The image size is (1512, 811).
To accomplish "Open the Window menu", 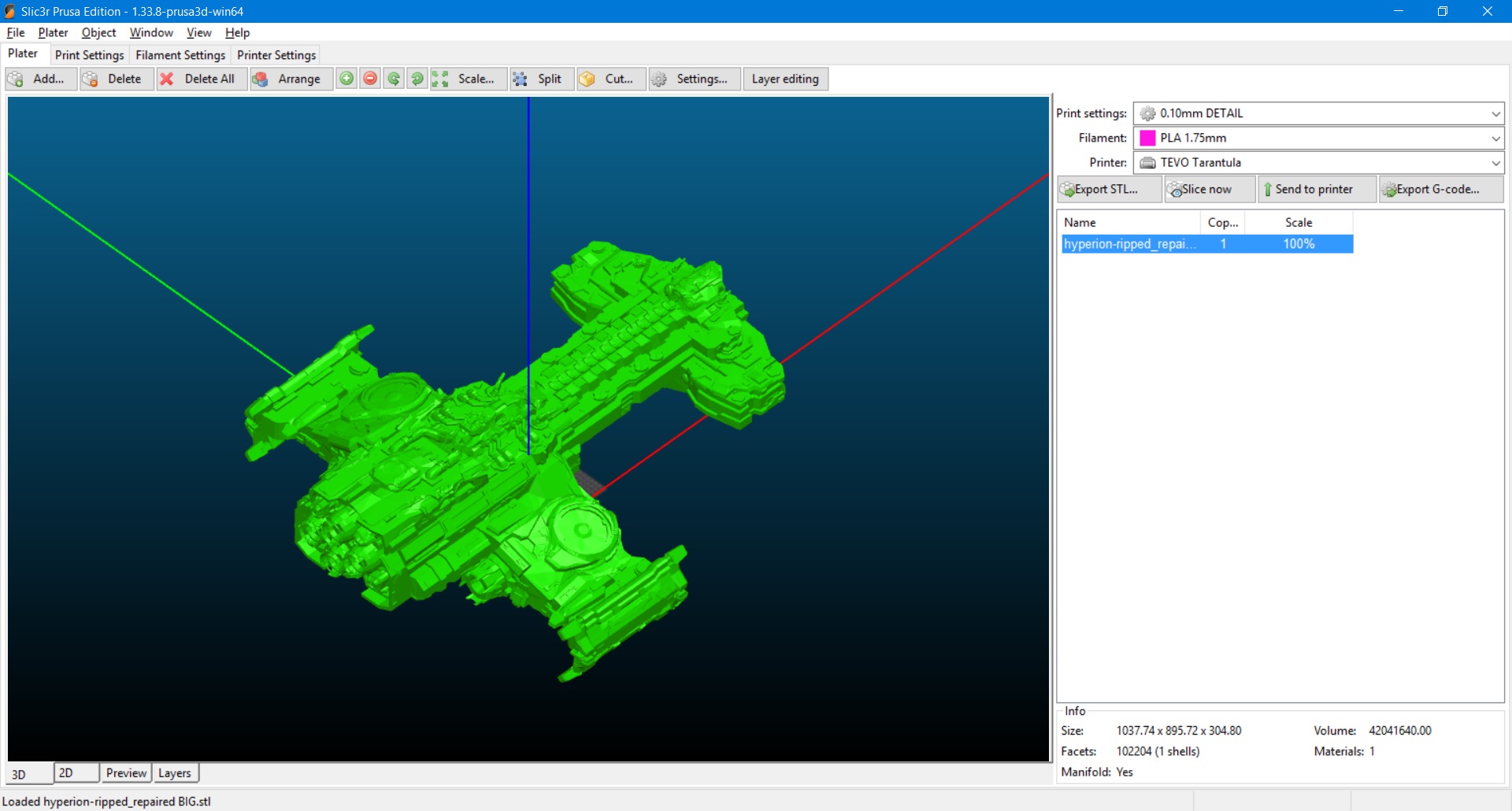I will coord(151,32).
